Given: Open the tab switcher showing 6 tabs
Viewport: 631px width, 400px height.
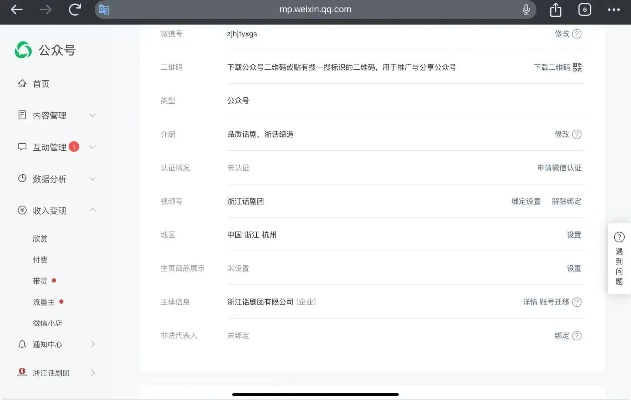Looking at the screenshot, I should coord(585,9).
